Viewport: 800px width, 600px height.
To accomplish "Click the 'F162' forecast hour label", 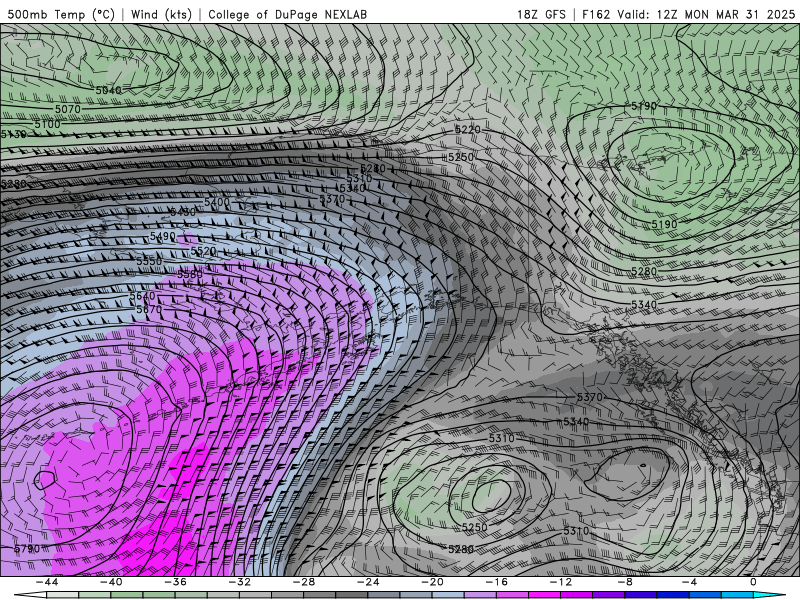I will point(596,14).
